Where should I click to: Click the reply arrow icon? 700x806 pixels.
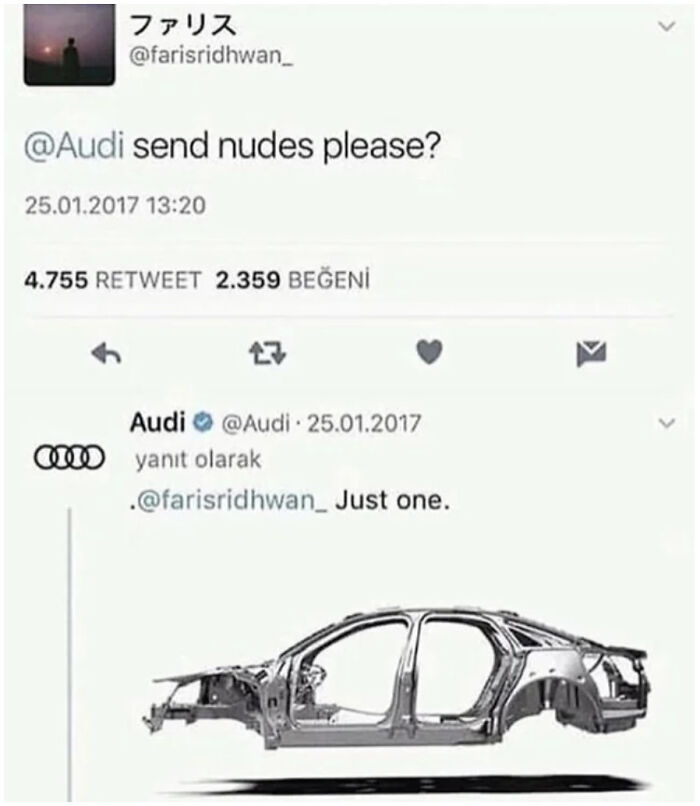[106, 353]
